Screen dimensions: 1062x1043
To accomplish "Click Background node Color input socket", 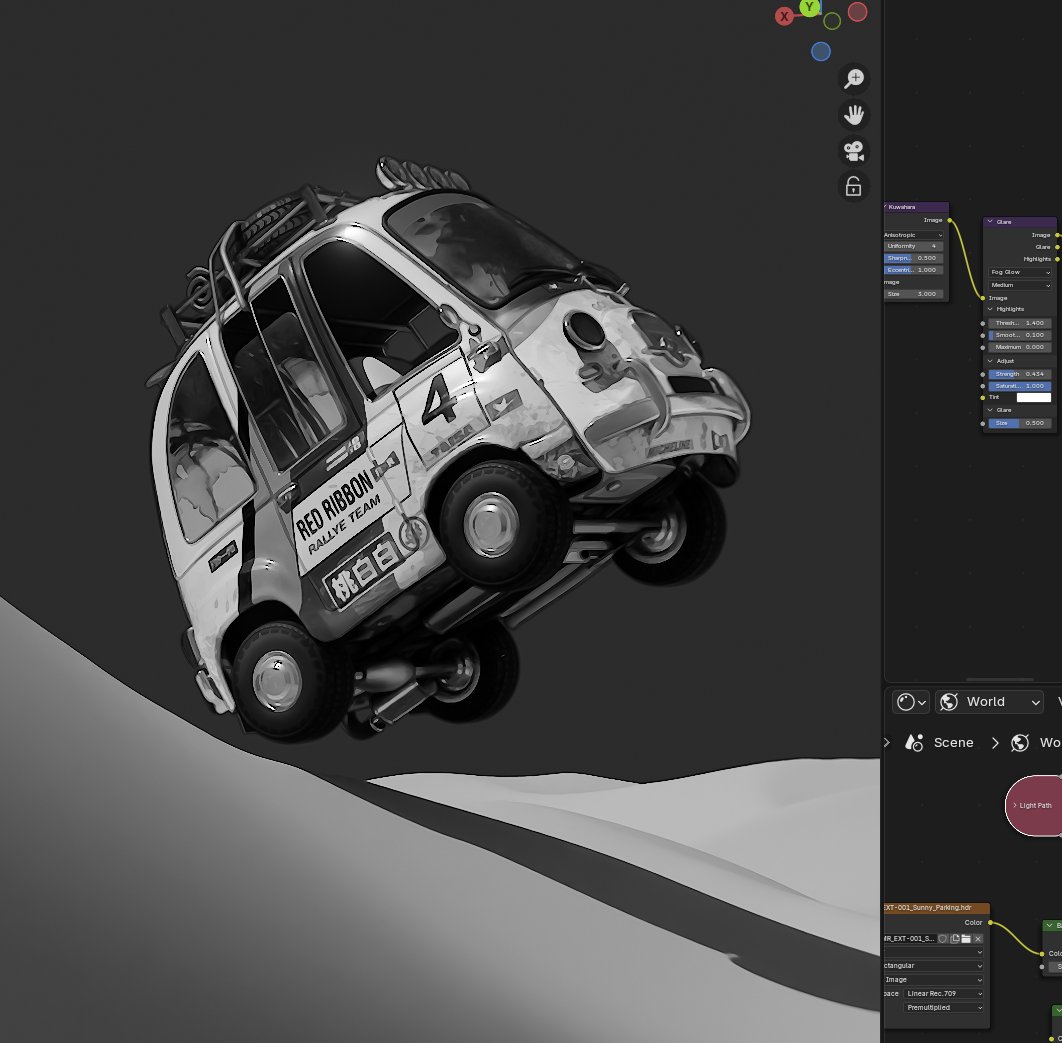I will pos(1042,954).
